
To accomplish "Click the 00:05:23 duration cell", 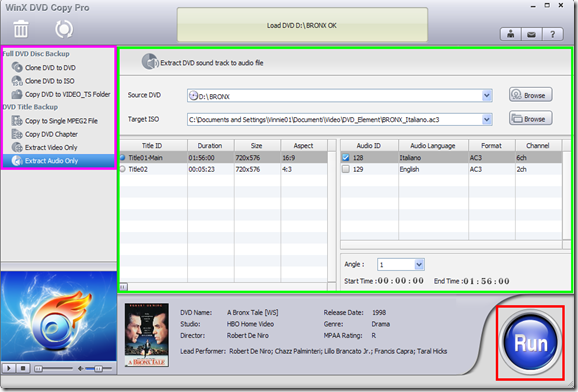I will pyautogui.click(x=202, y=170).
